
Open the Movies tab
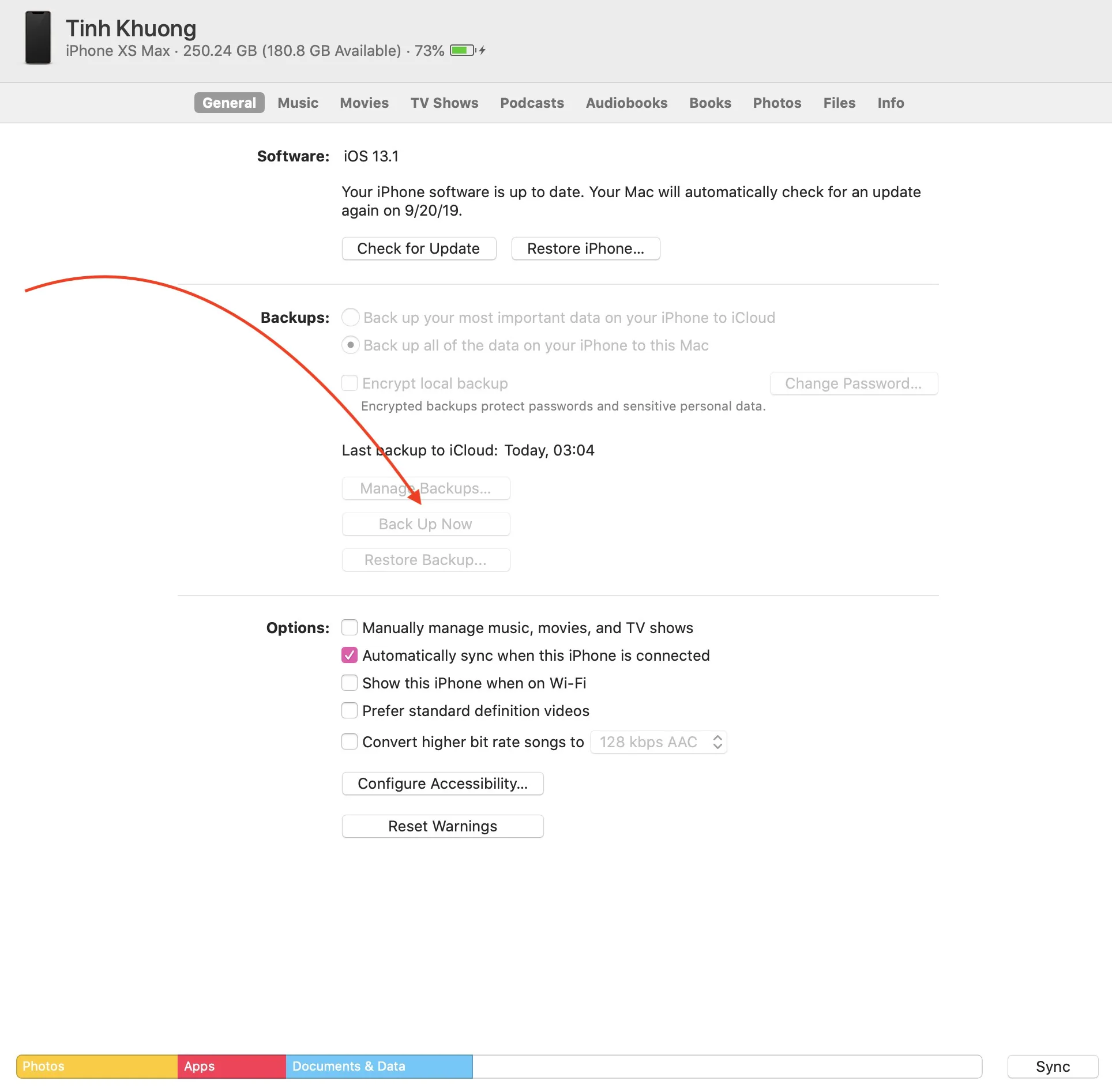click(x=364, y=103)
